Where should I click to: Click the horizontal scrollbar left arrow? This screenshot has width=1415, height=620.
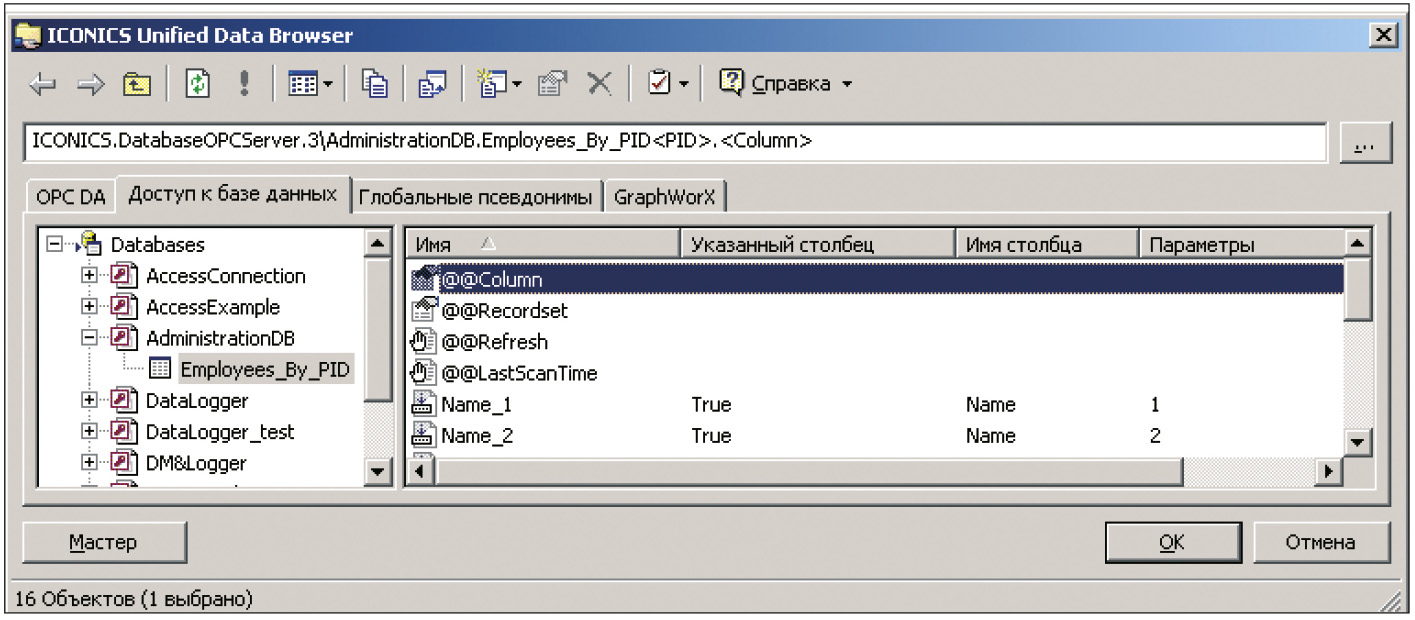pos(422,470)
